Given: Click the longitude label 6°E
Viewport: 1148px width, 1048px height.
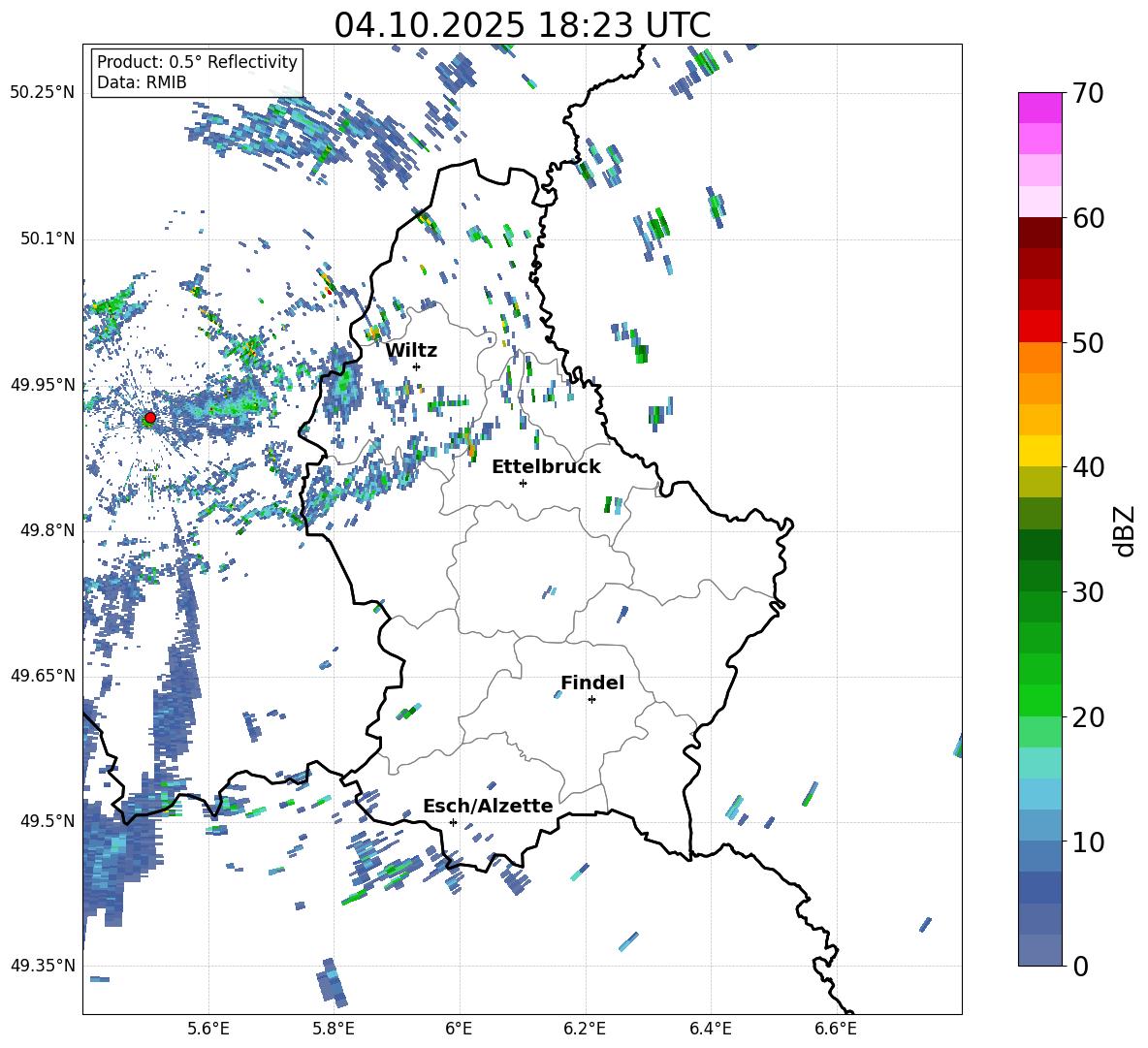Looking at the screenshot, I should coord(459,1029).
